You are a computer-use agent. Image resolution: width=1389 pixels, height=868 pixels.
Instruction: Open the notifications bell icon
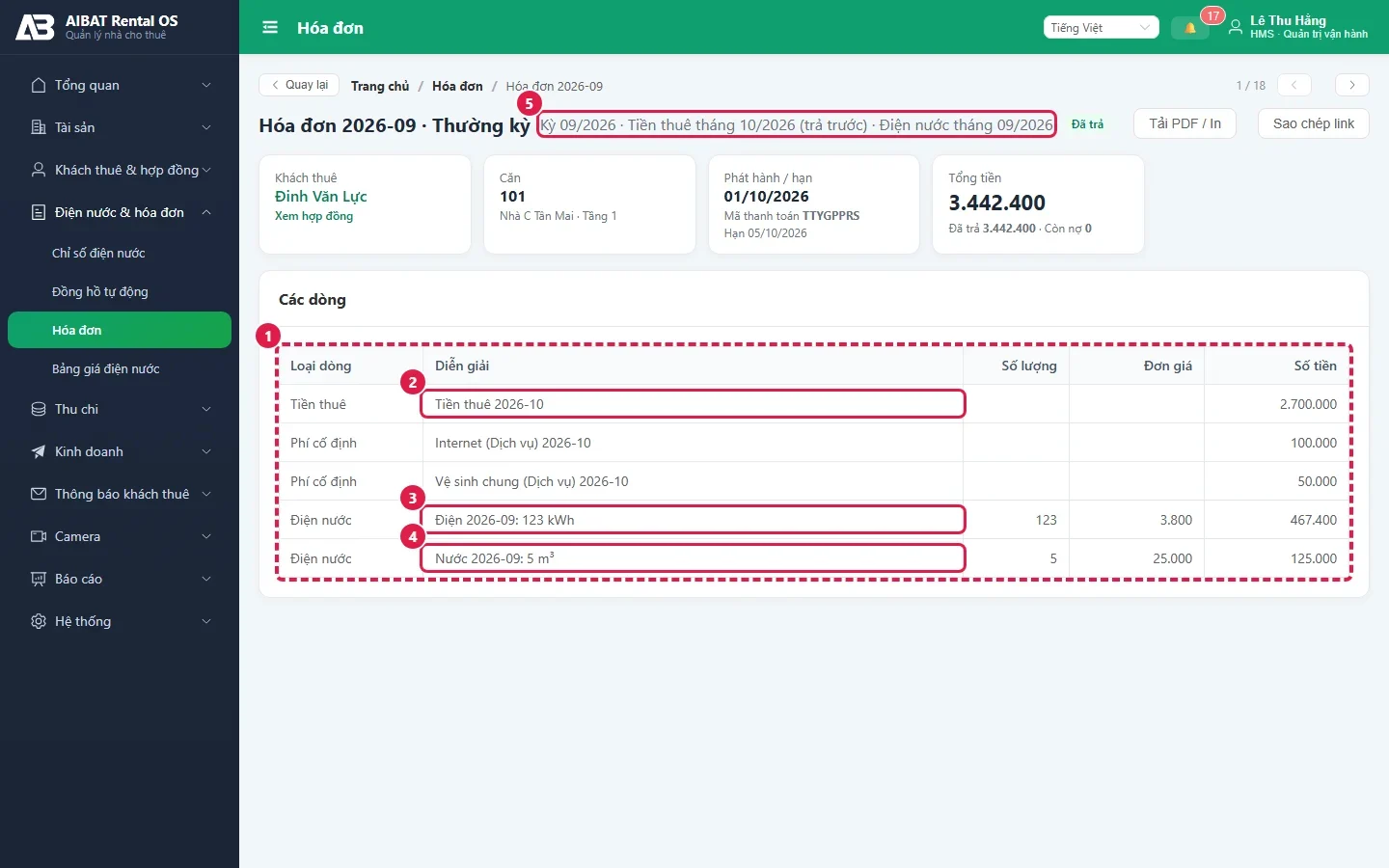click(1190, 28)
